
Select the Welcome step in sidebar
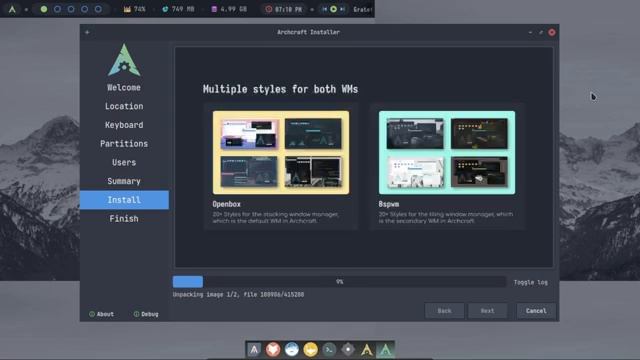point(124,87)
